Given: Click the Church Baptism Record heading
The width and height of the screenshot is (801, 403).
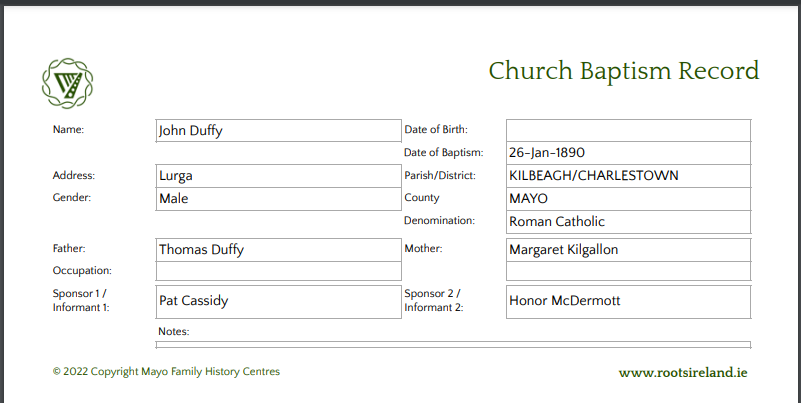Looking at the screenshot, I should (624, 71).
